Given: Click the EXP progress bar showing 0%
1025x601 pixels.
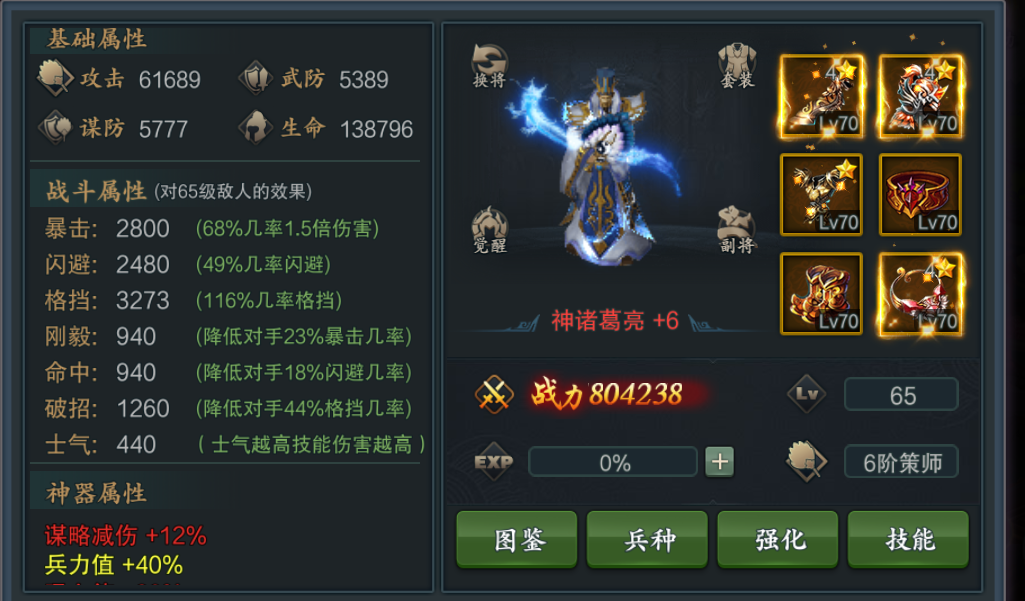Looking at the screenshot, I should [x=613, y=462].
